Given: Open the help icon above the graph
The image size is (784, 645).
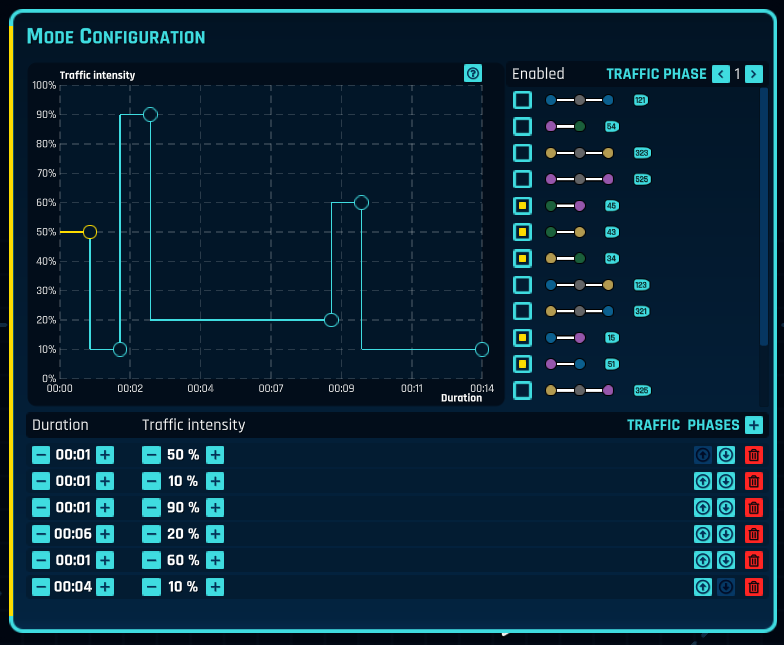Looking at the screenshot, I should pyautogui.click(x=473, y=73).
